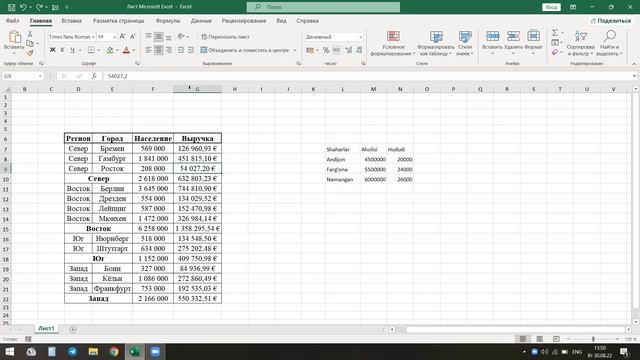Toggle italic (К) formatting
This screenshot has width=640, height=360.
tap(62, 50)
